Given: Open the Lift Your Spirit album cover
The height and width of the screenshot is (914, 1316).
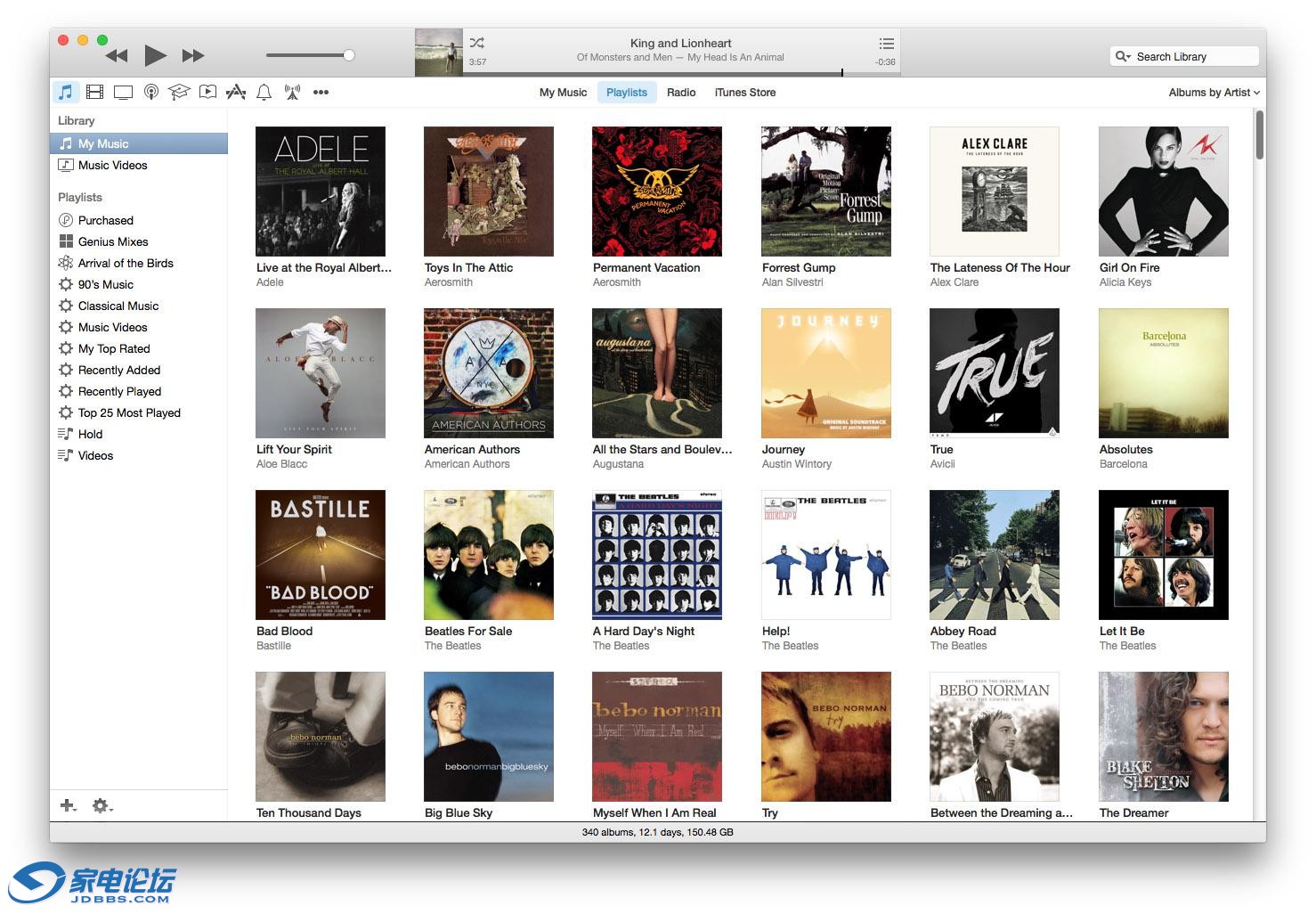Looking at the screenshot, I should [x=321, y=373].
